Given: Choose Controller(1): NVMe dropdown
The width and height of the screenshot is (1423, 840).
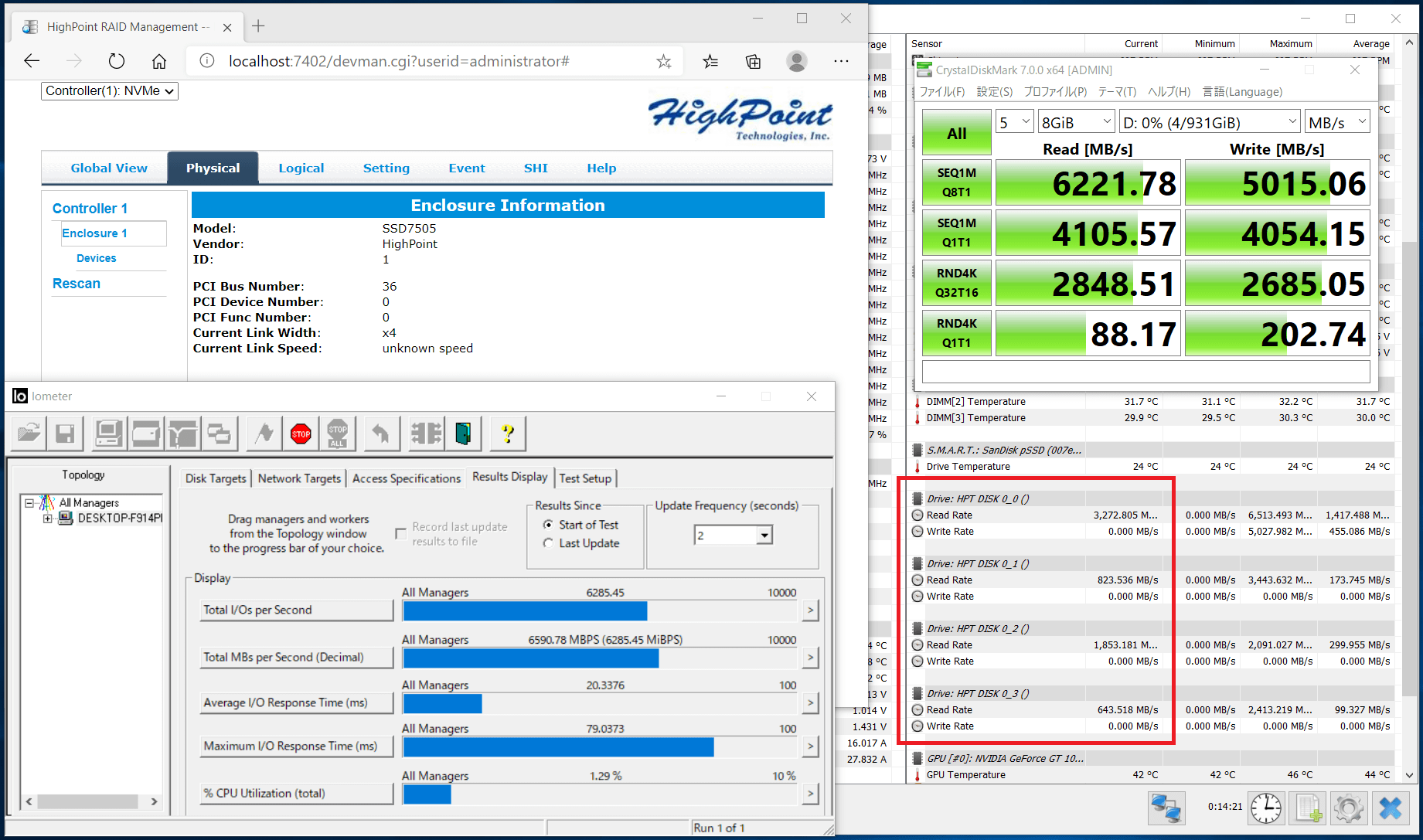Looking at the screenshot, I should click(109, 91).
